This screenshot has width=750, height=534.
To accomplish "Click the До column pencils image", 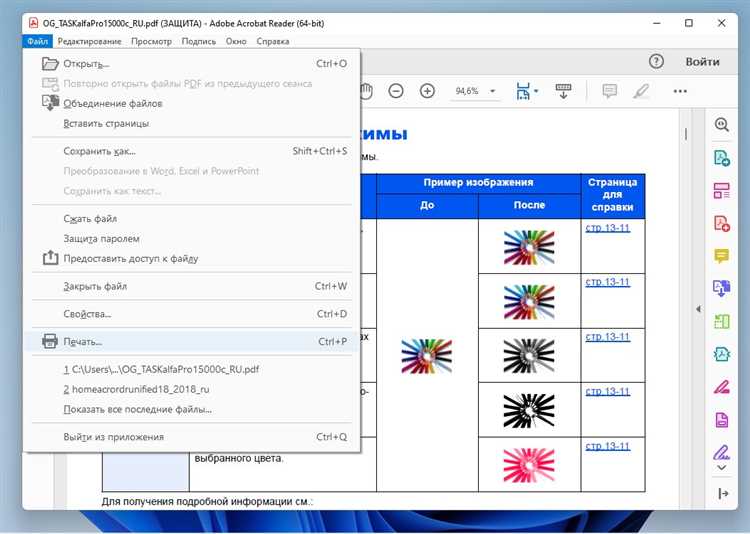I will tap(427, 356).
